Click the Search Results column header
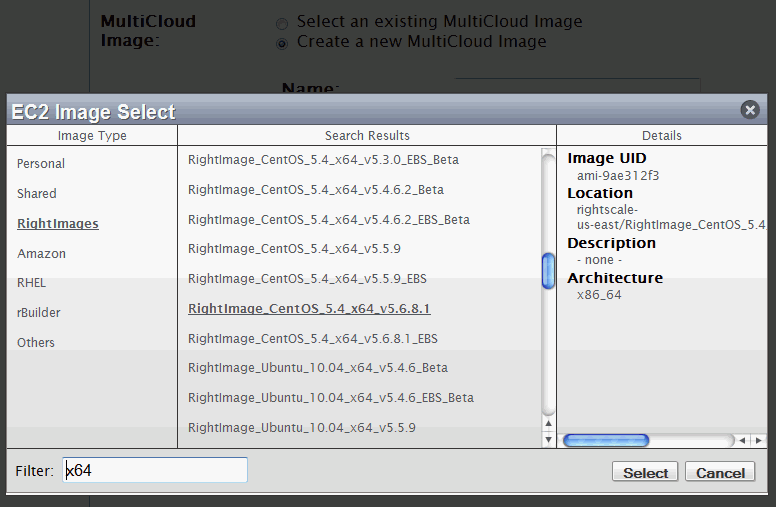776x507 pixels. (367, 136)
